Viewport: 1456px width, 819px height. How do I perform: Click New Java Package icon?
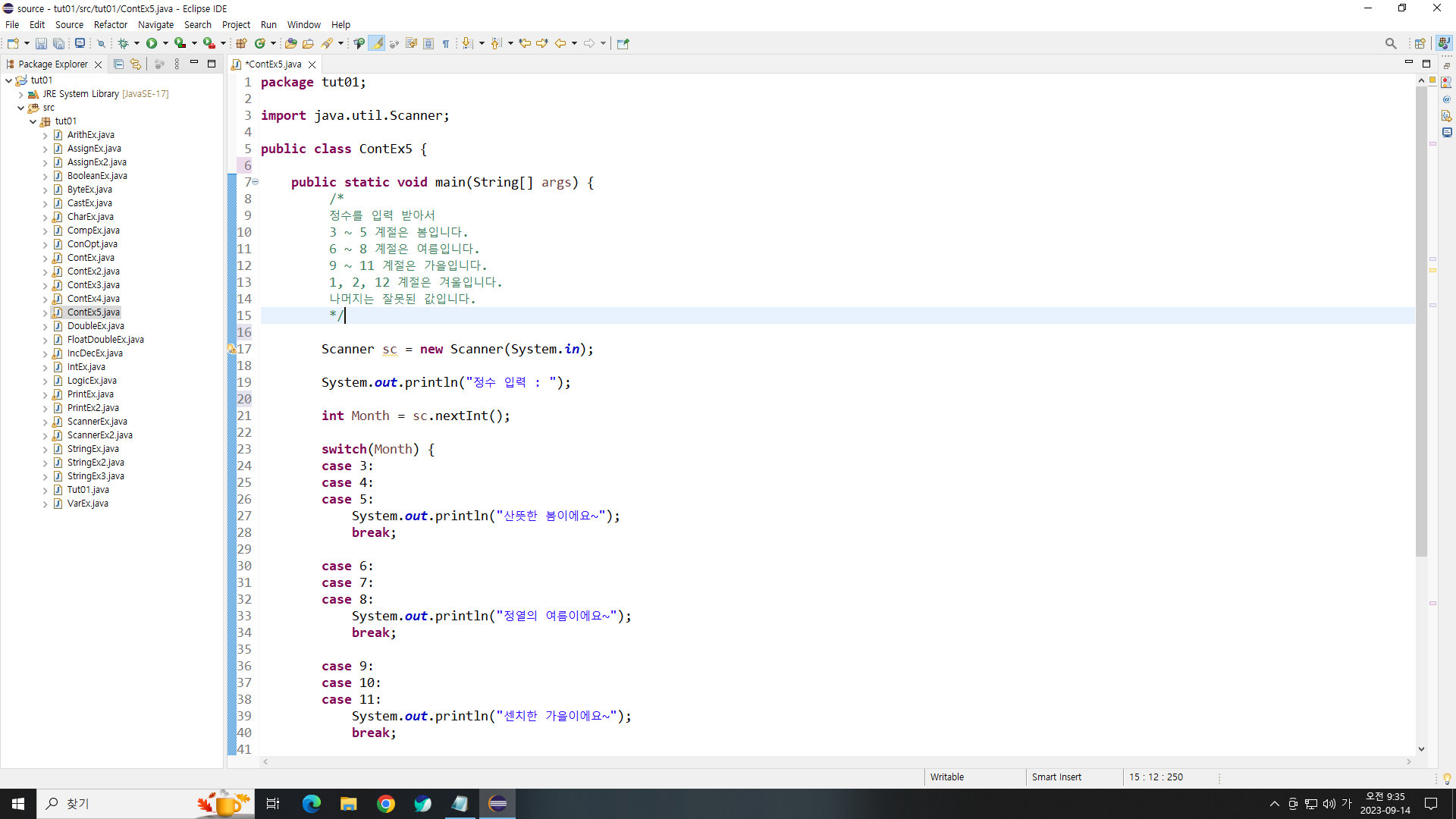(241, 43)
